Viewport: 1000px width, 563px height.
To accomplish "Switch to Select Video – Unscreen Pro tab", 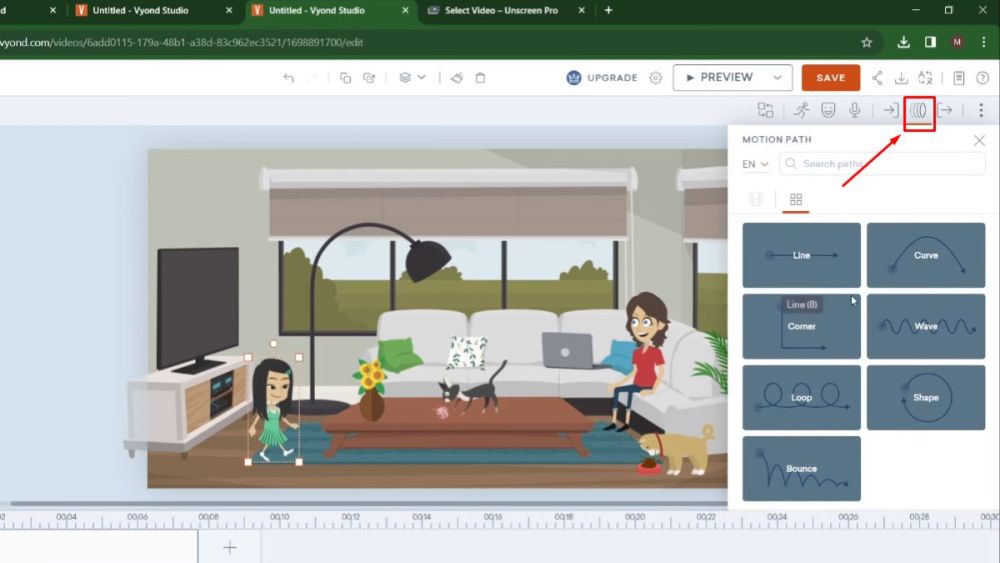I will pyautogui.click(x=501, y=10).
